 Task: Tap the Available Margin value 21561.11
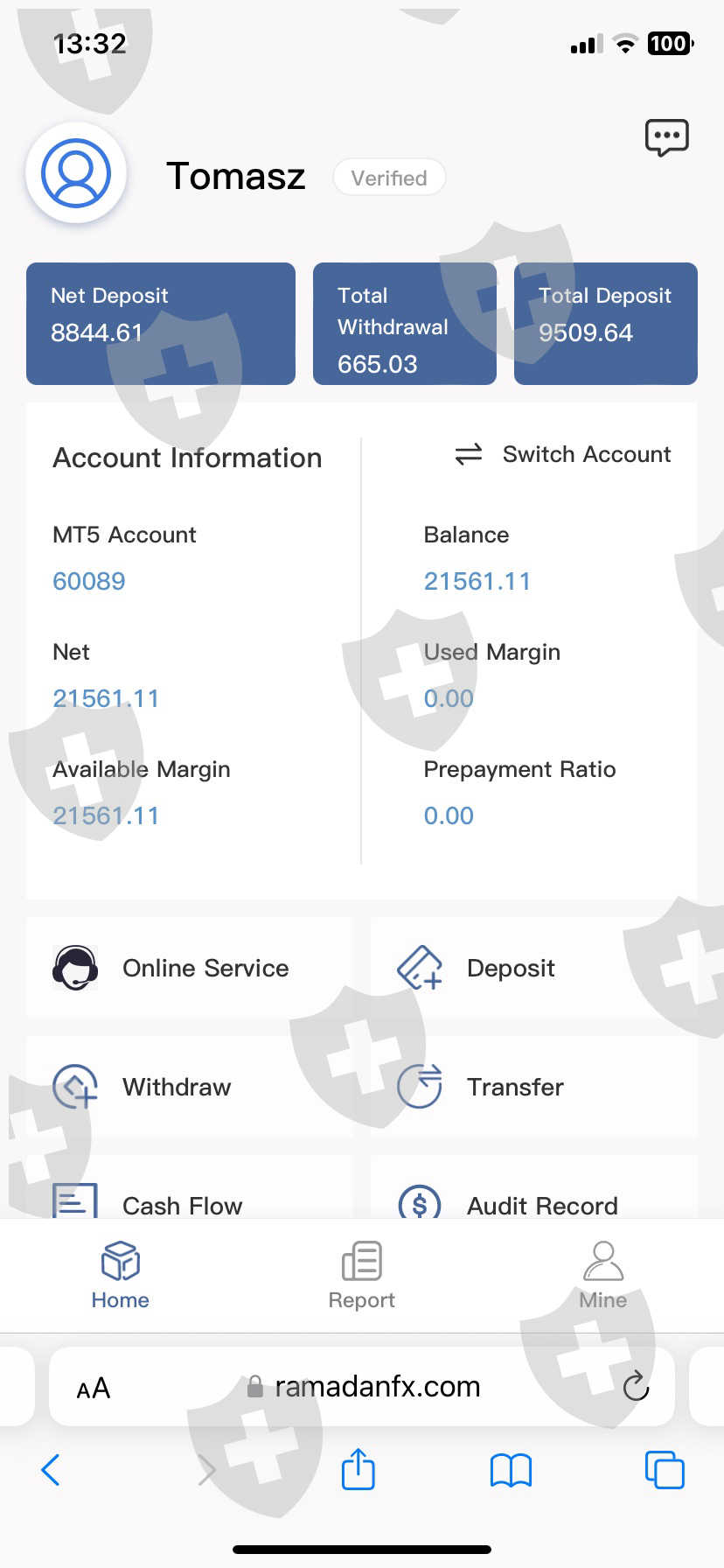click(x=106, y=815)
